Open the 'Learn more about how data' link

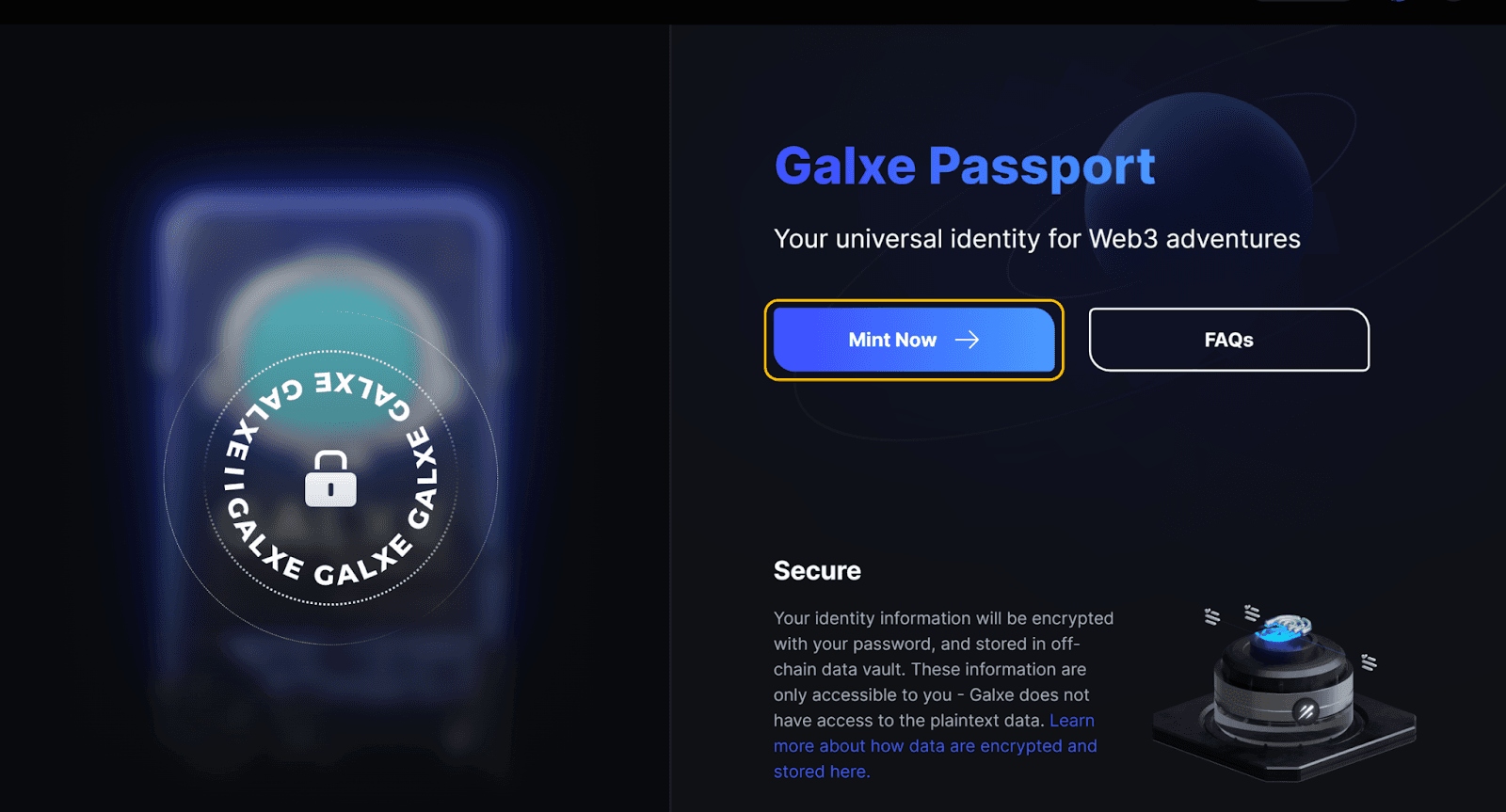(936, 746)
